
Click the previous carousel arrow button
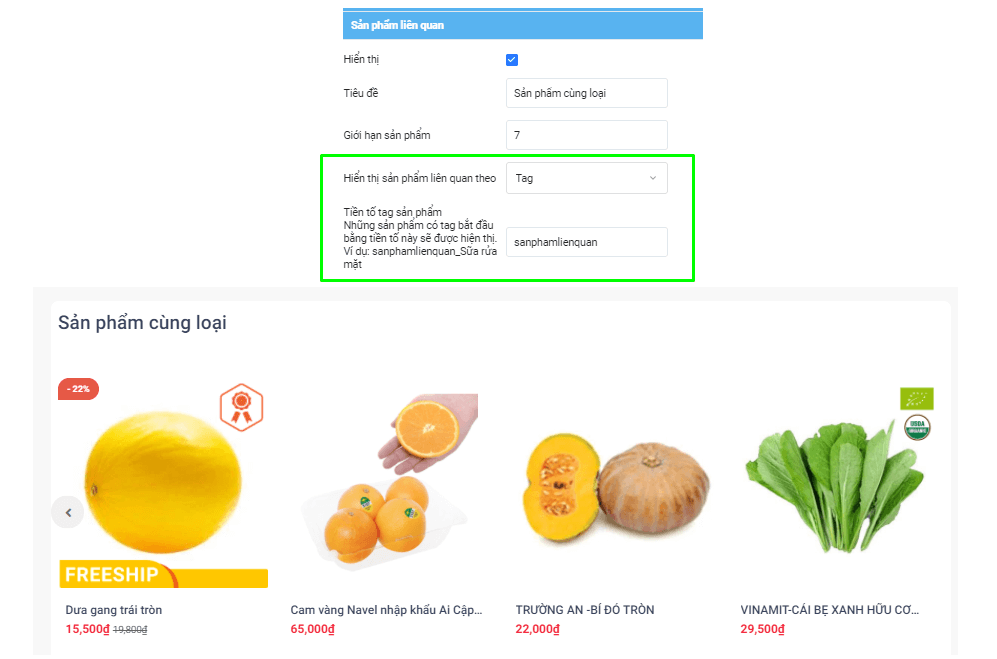point(68,512)
